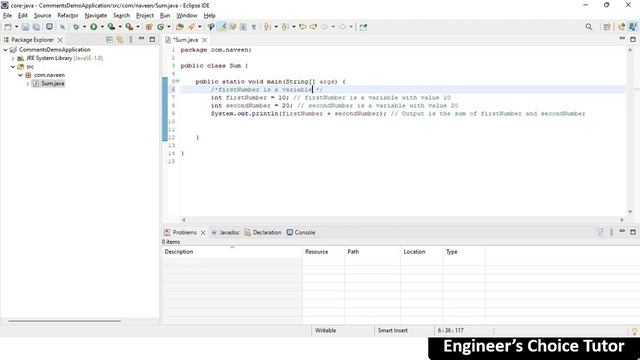Click the Save icon in toolbar
The width and height of the screenshot is (640, 360).
click(x=25, y=27)
